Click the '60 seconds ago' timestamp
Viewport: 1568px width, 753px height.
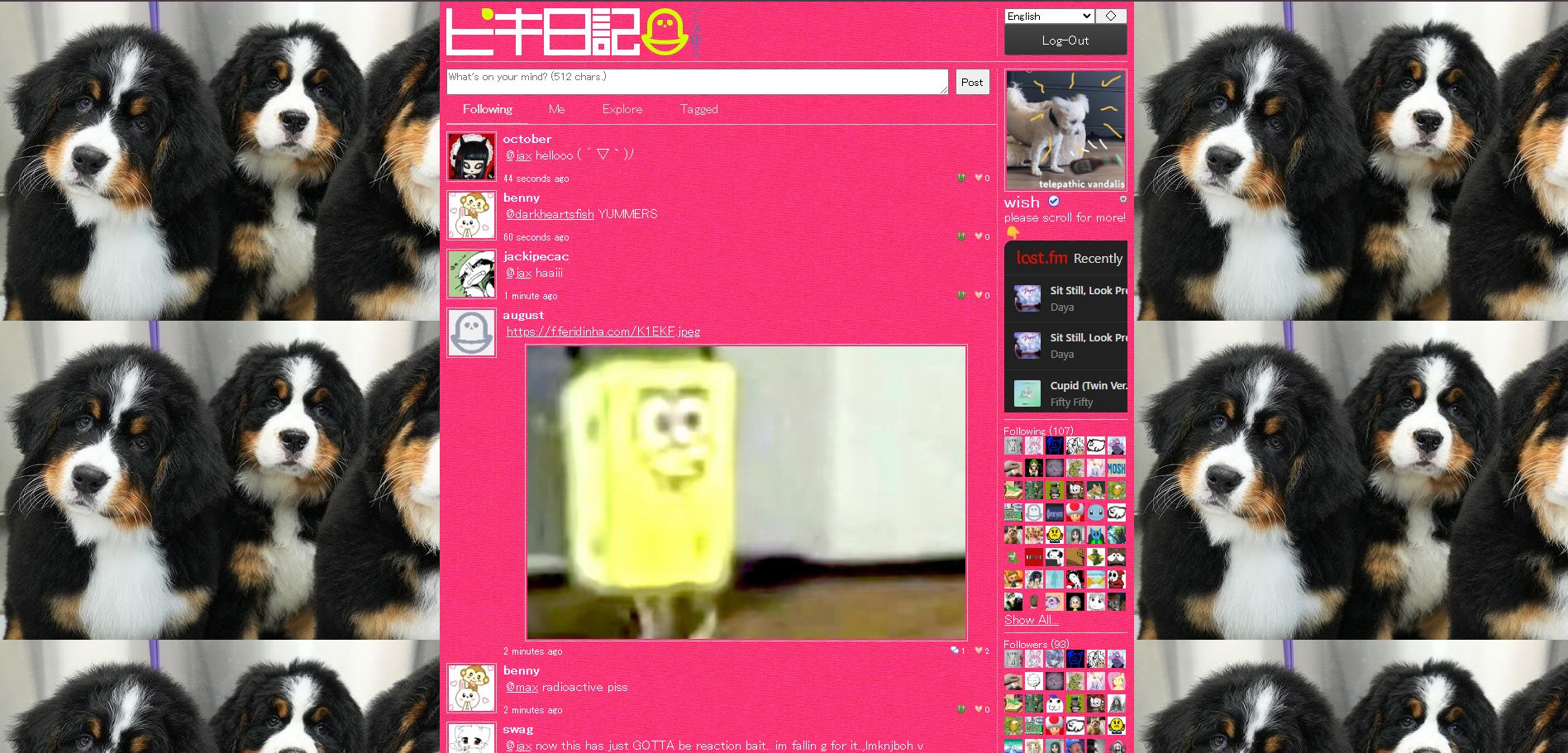pyautogui.click(x=536, y=237)
